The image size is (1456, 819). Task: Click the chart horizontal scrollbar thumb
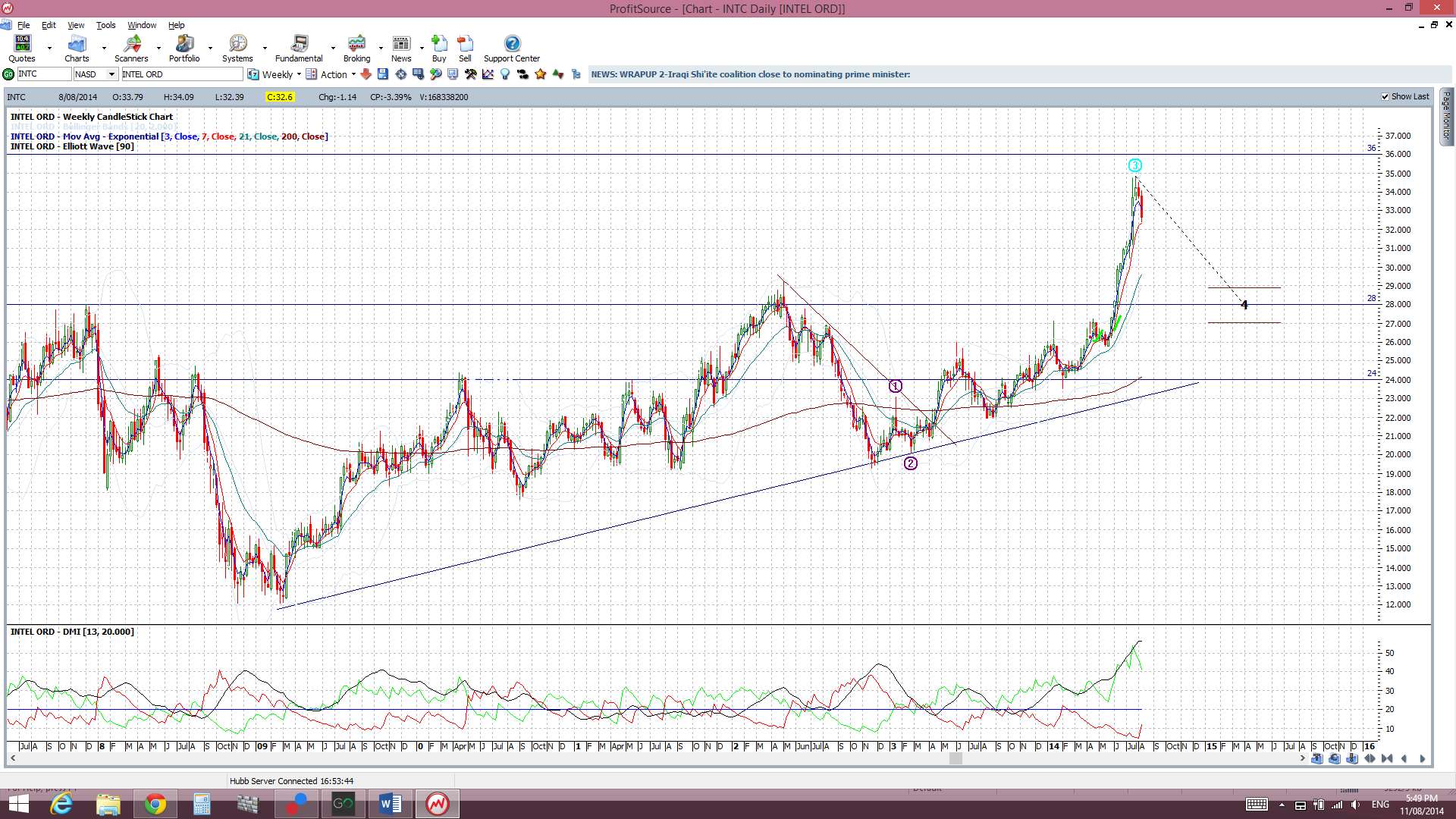pyautogui.click(x=955, y=758)
